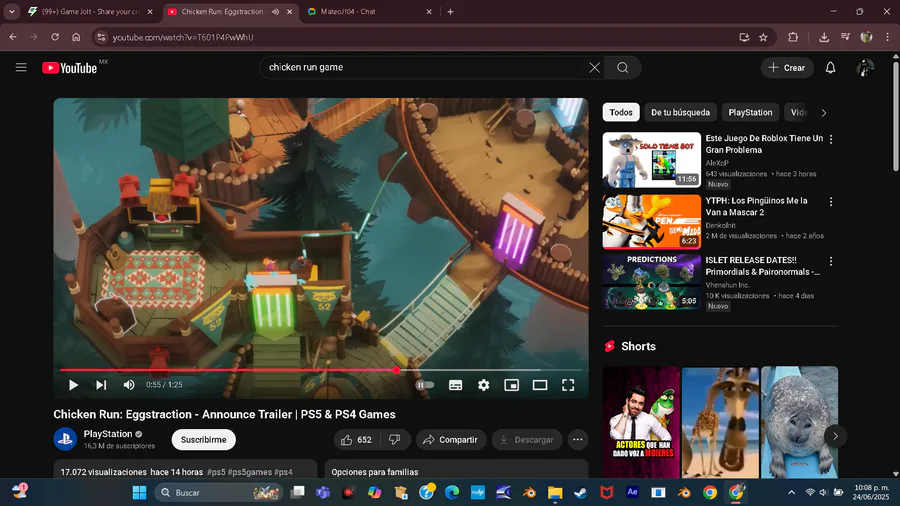This screenshot has height=506, width=900.
Task: Open the PlayStation channel name link
Action: click(x=108, y=434)
